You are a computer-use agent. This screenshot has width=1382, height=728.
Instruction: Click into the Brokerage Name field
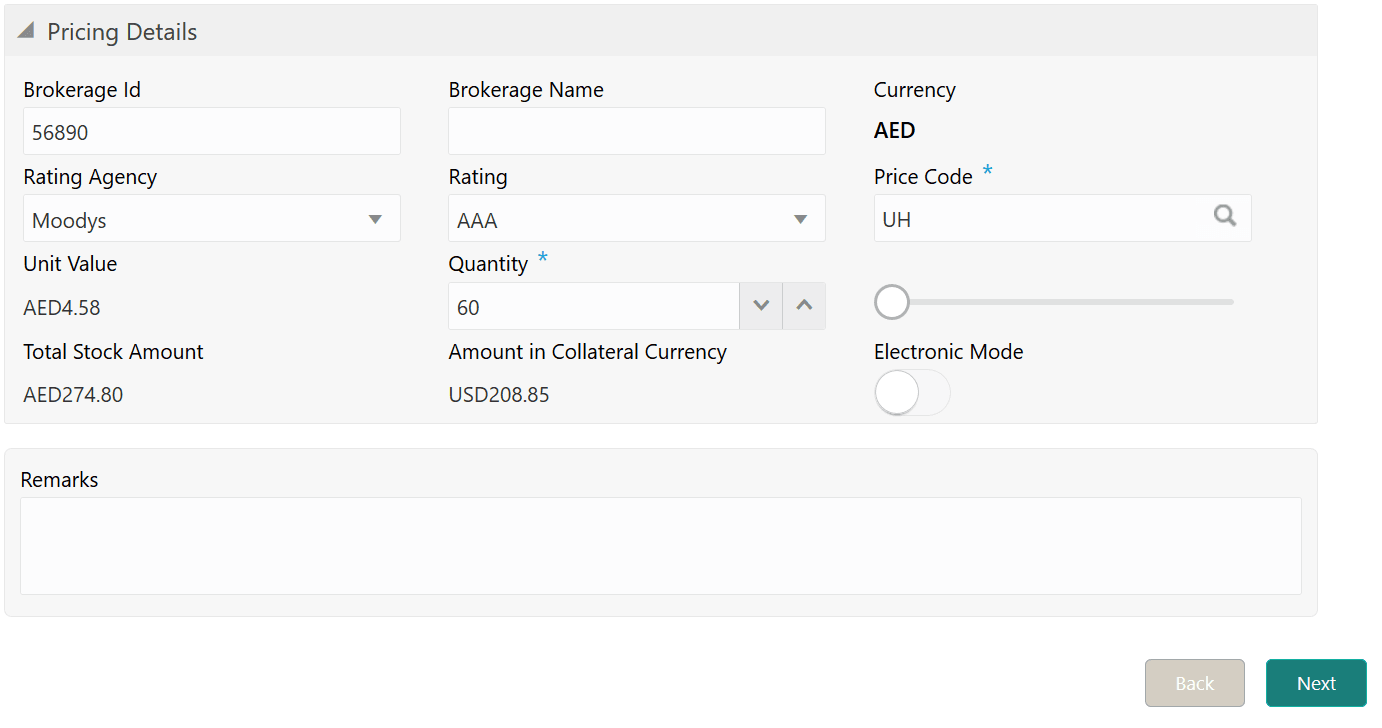[636, 132]
